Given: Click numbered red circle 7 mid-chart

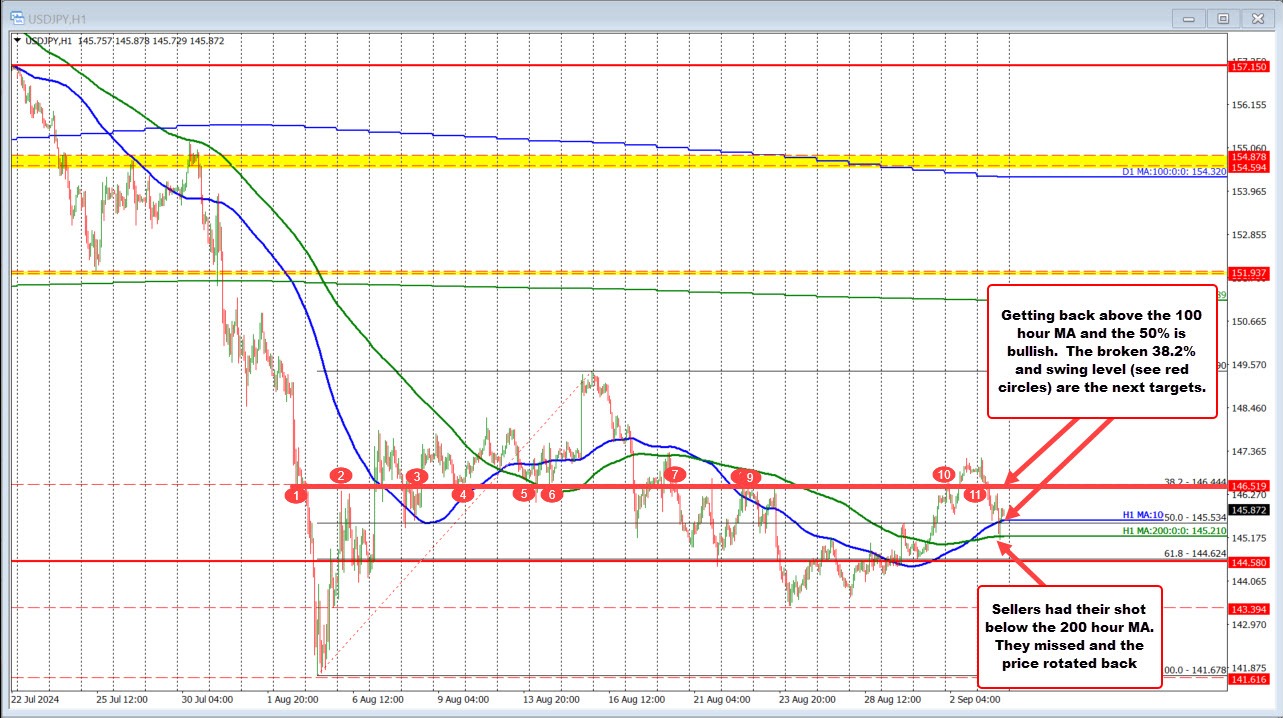Looking at the screenshot, I should point(674,475).
